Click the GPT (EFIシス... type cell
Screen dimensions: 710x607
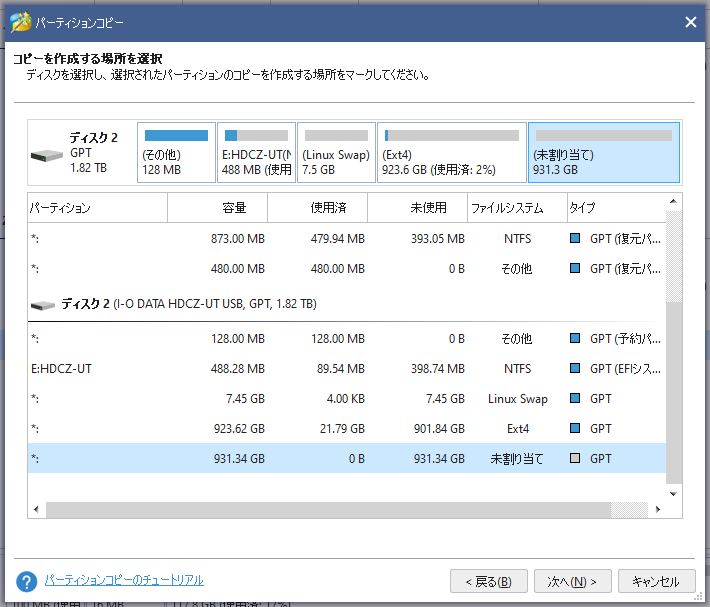pos(625,368)
